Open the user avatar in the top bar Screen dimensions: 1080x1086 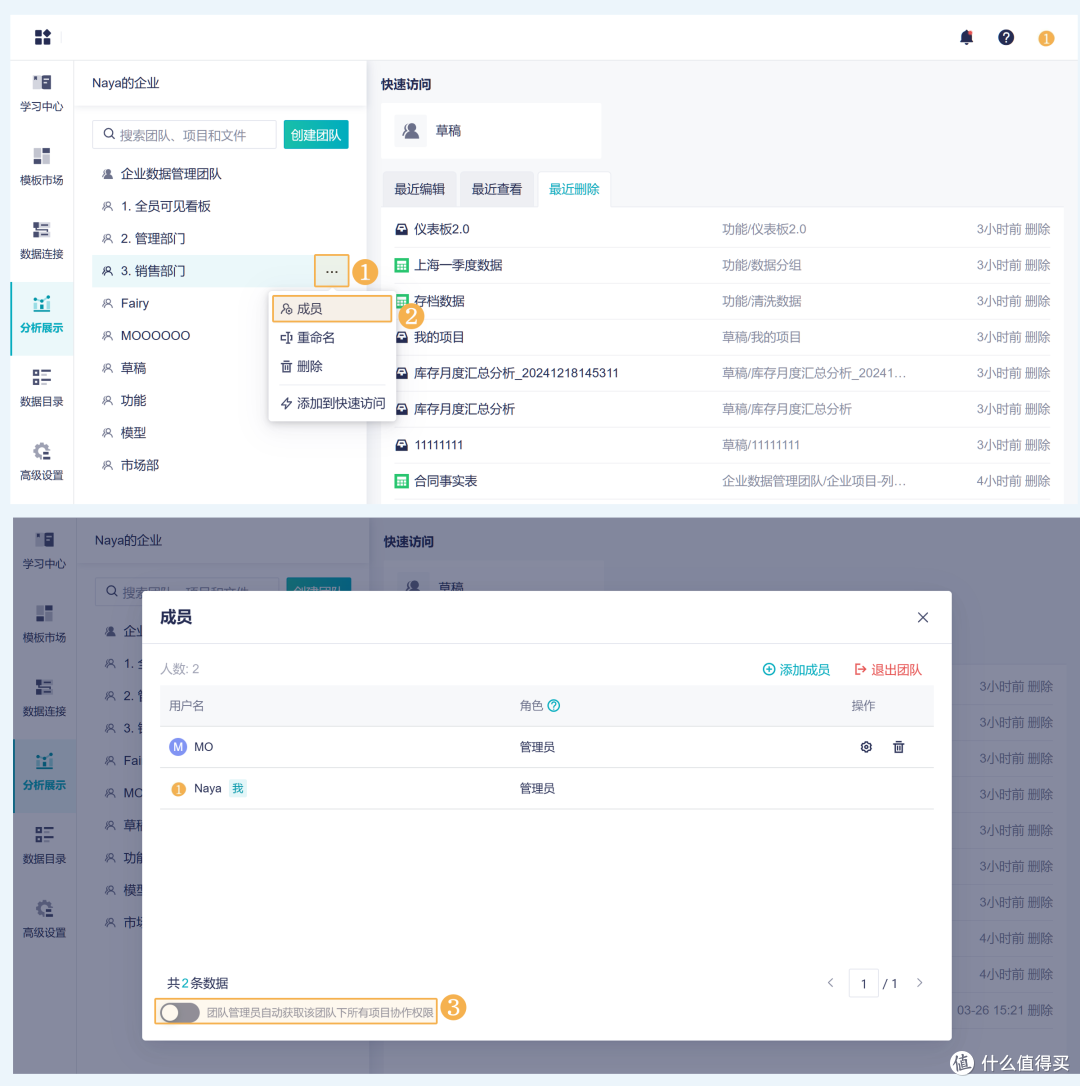(x=1046, y=38)
